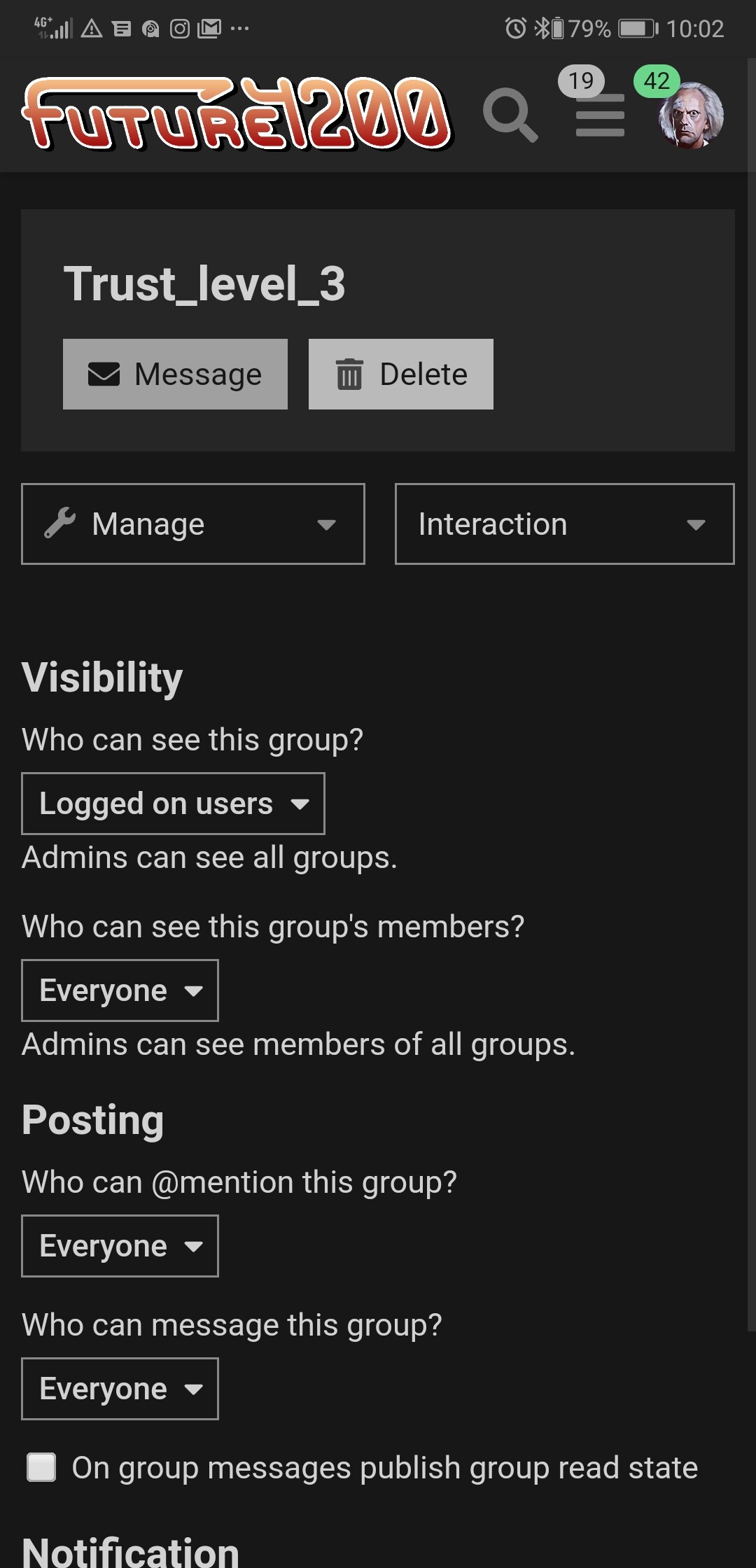Open the group's members visibility Everyone dropdown
This screenshot has height=1568, width=756.
pos(120,990)
